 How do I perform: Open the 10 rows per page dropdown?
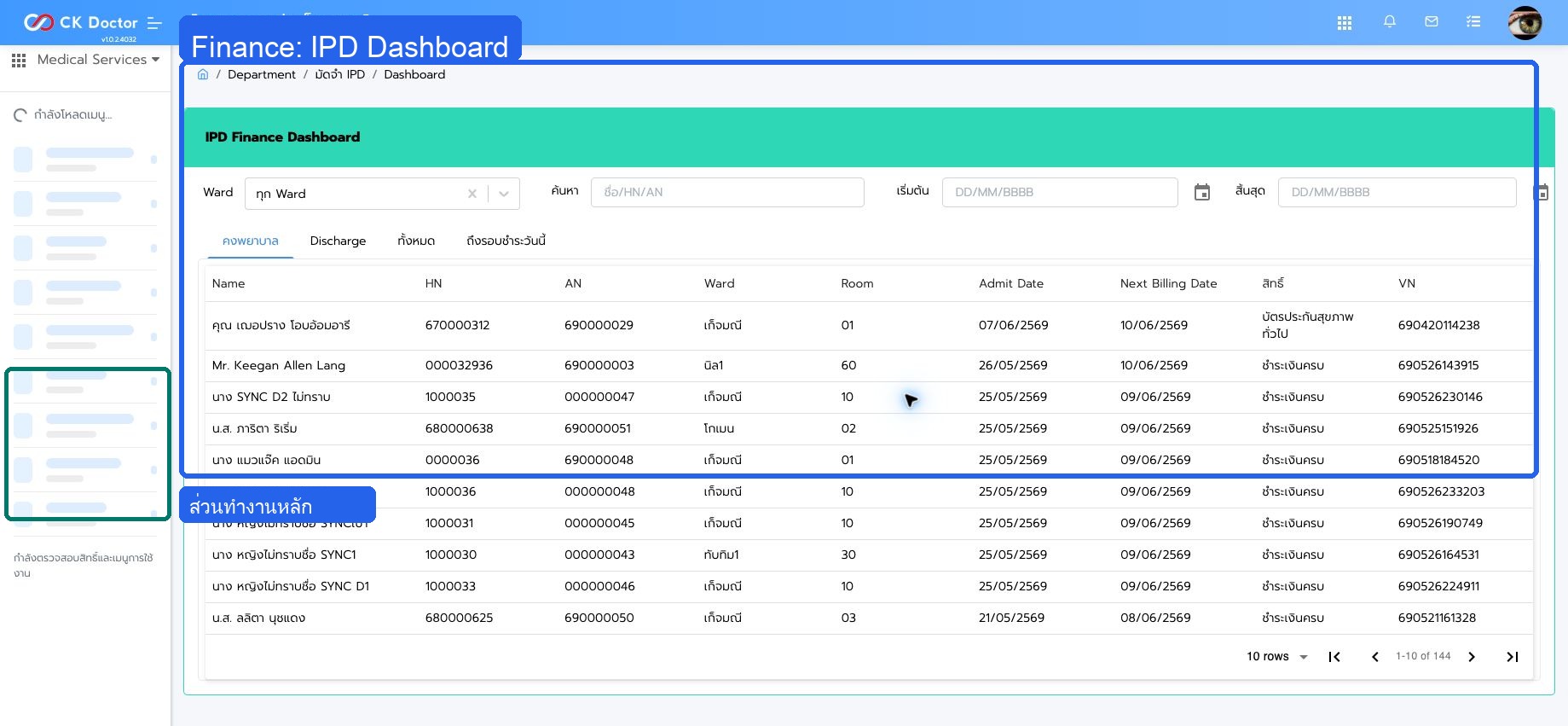(x=1277, y=656)
